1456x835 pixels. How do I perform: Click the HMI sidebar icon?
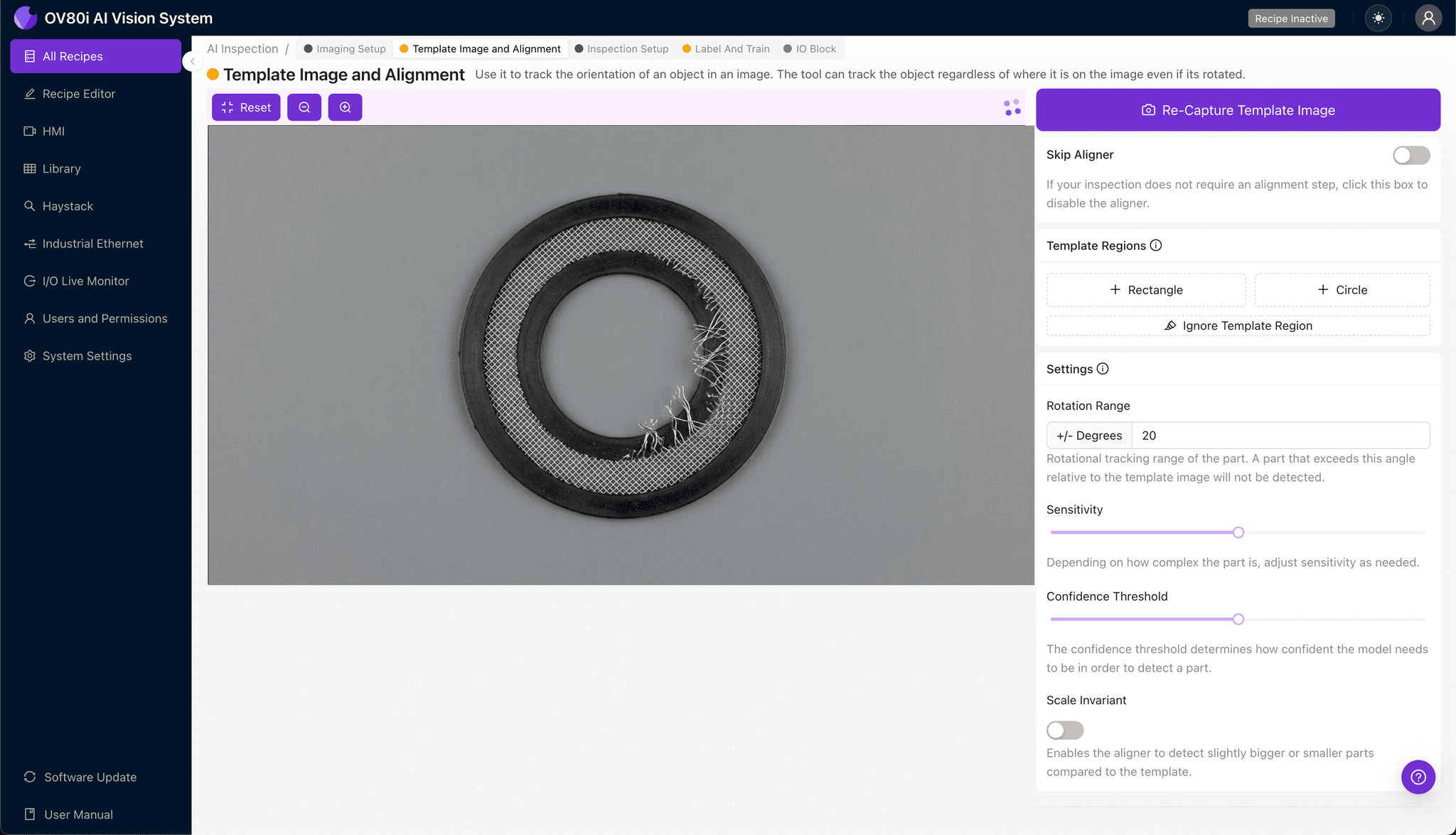coord(30,131)
